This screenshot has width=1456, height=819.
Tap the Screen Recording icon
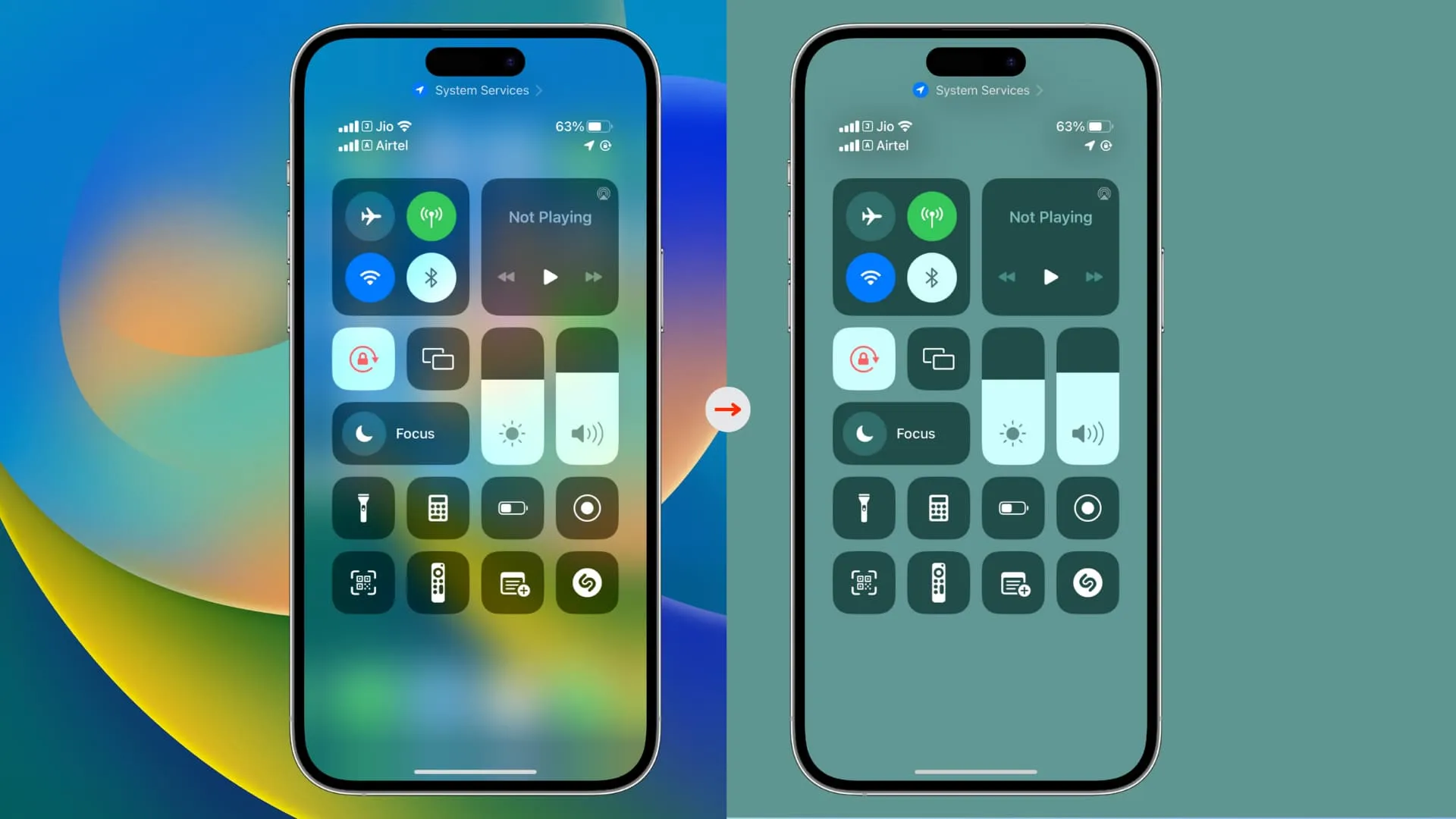586,508
